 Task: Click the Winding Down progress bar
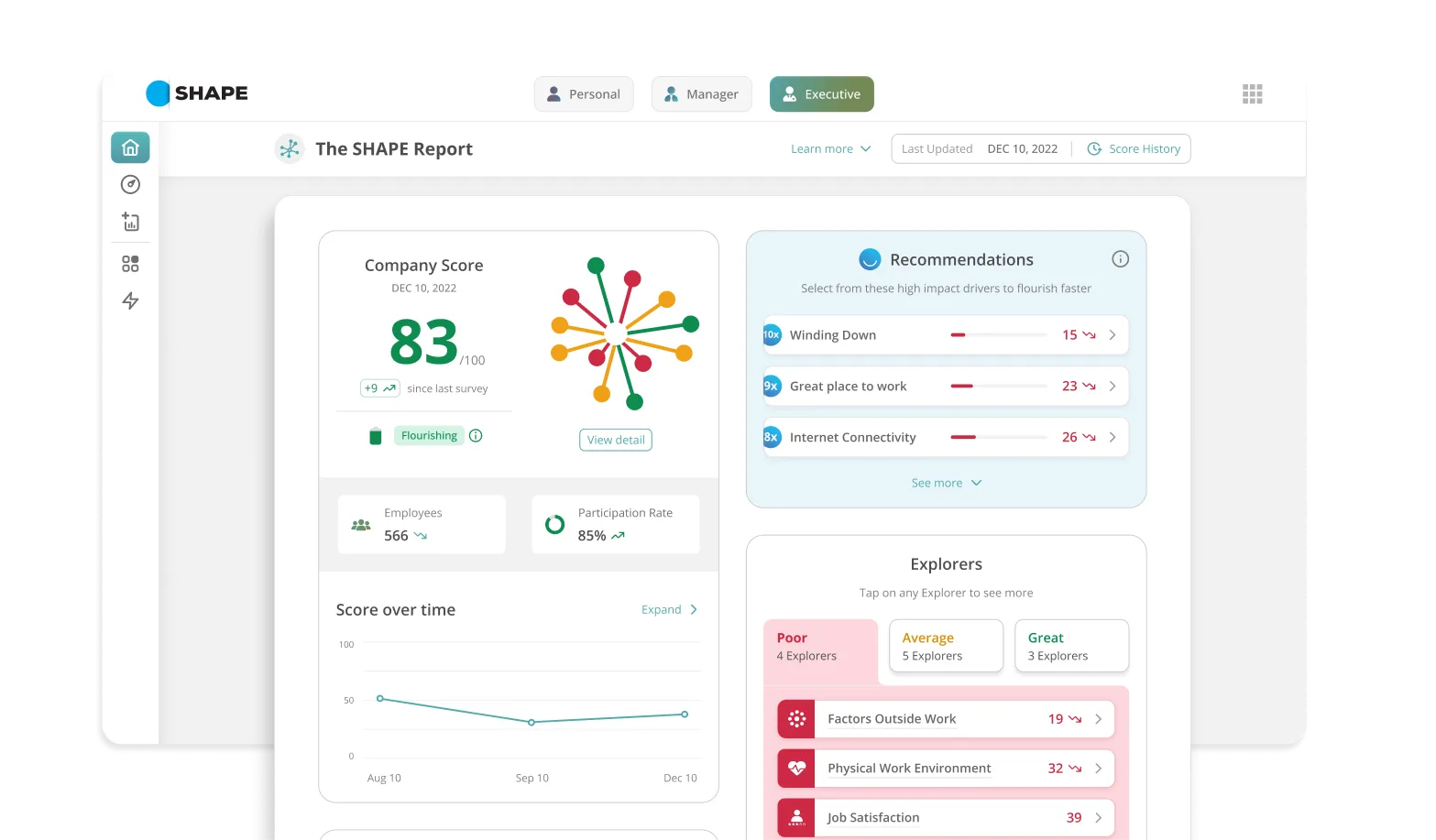(x=998, y=335)
